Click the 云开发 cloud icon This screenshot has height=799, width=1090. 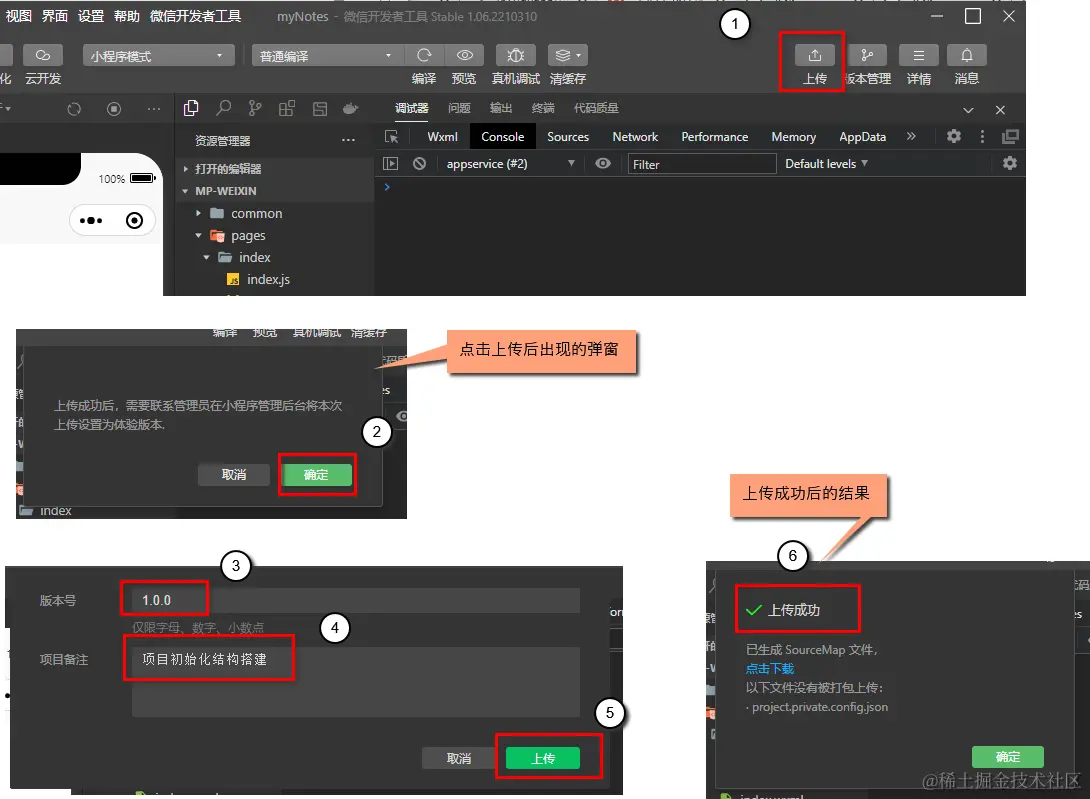(x=43, y=55)
